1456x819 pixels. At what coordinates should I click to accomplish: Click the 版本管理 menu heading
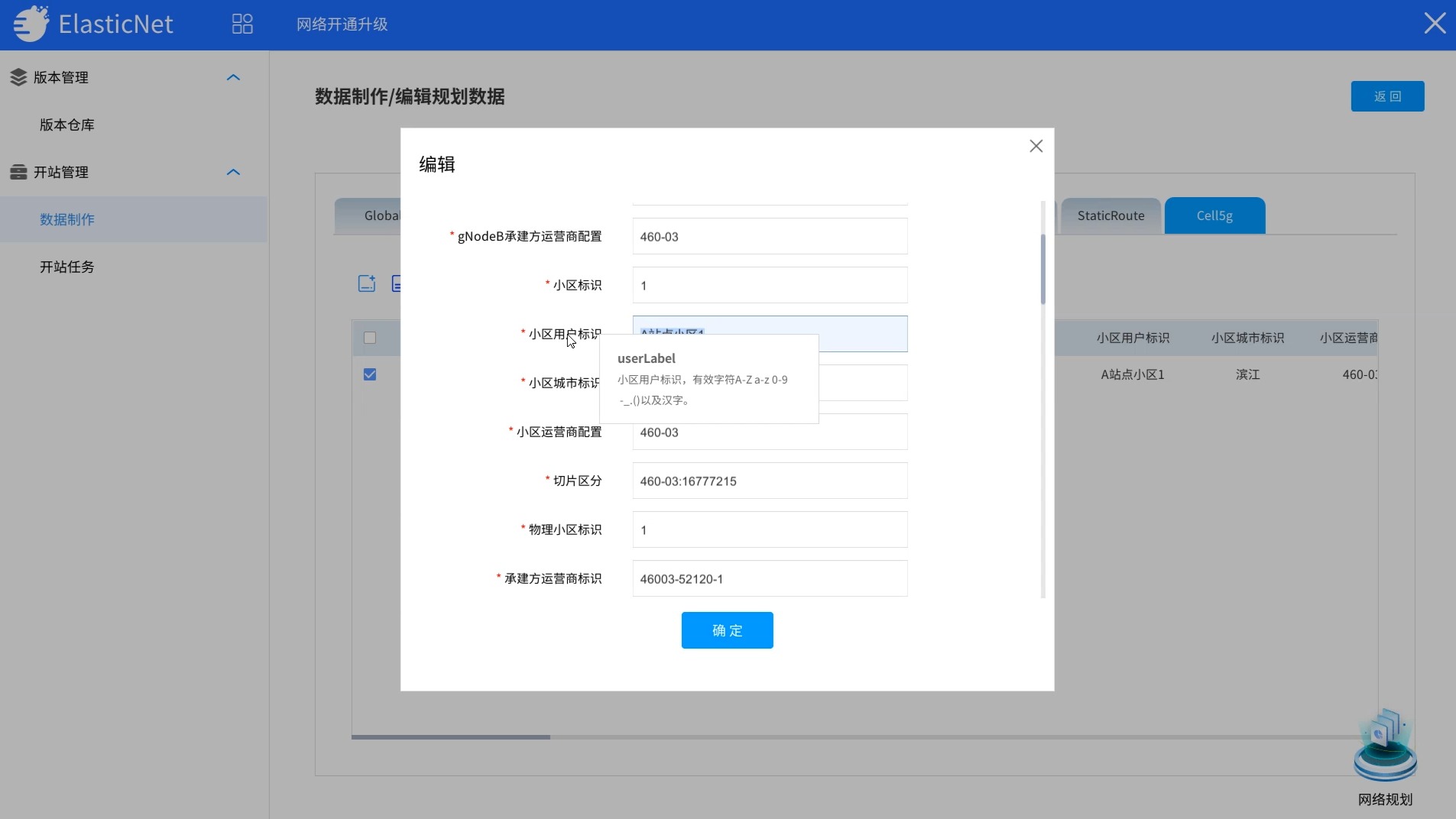[x=61, y=77]
